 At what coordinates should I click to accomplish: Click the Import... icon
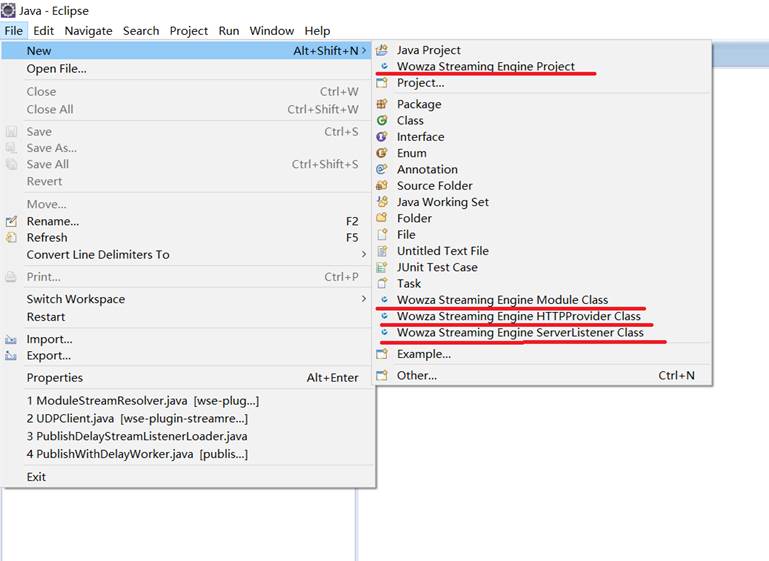pos(11,339)
